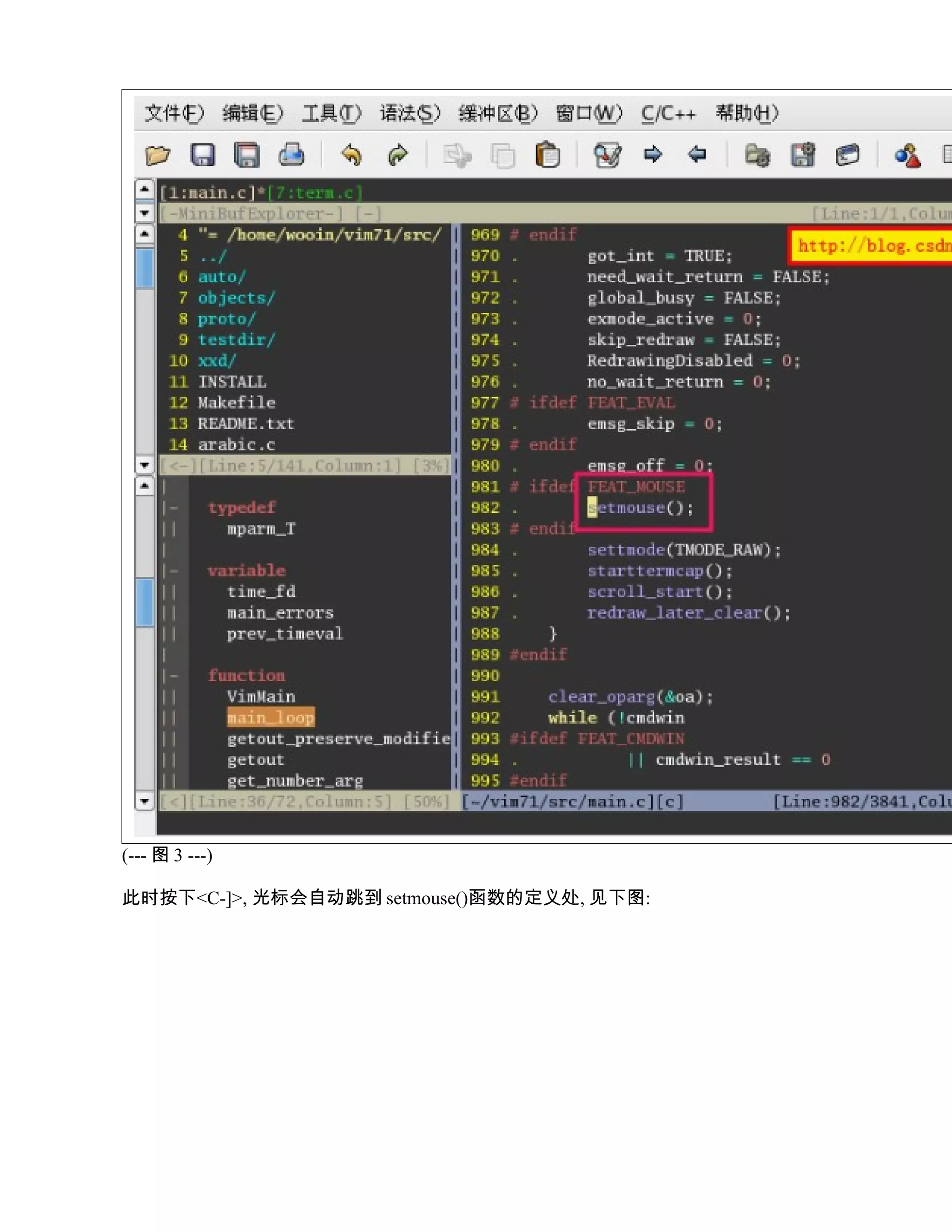This screenshot has width=952, height=1232.
Task: Collapse the function tag group
Action: pos(174,676)
